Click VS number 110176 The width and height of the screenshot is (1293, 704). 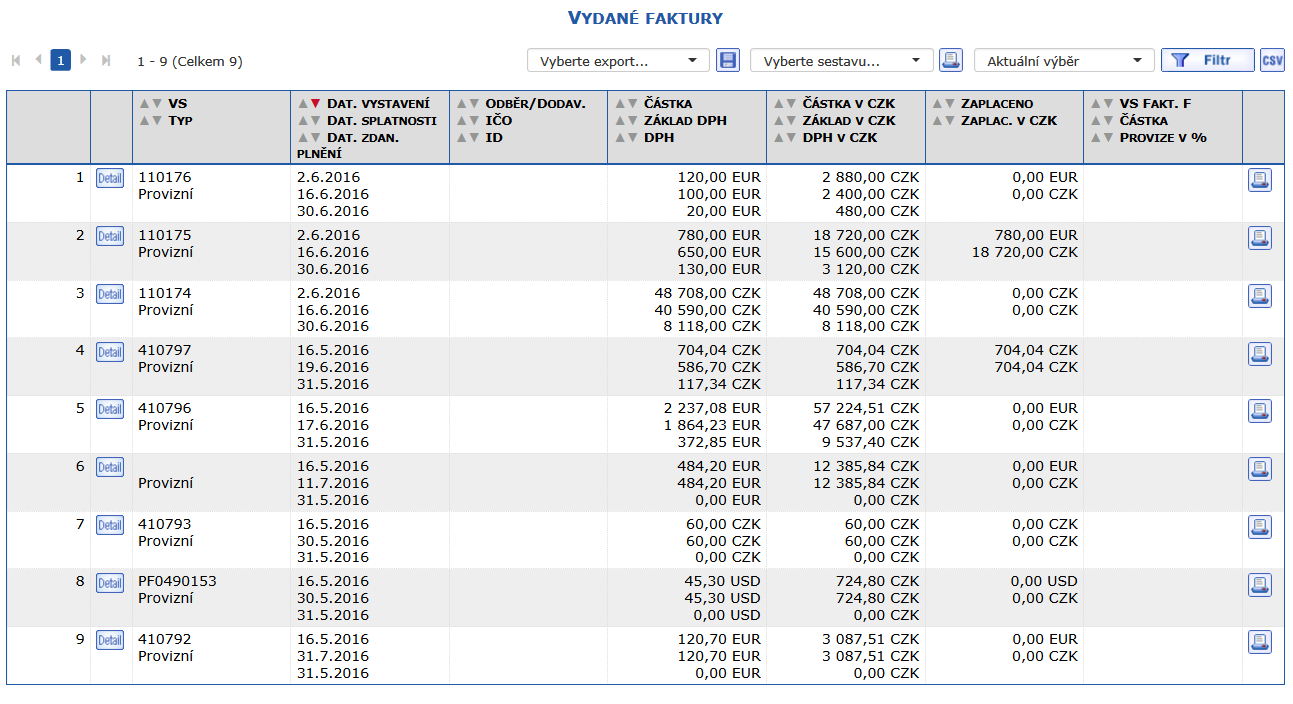pyautogui.click(x=164, y=177)
